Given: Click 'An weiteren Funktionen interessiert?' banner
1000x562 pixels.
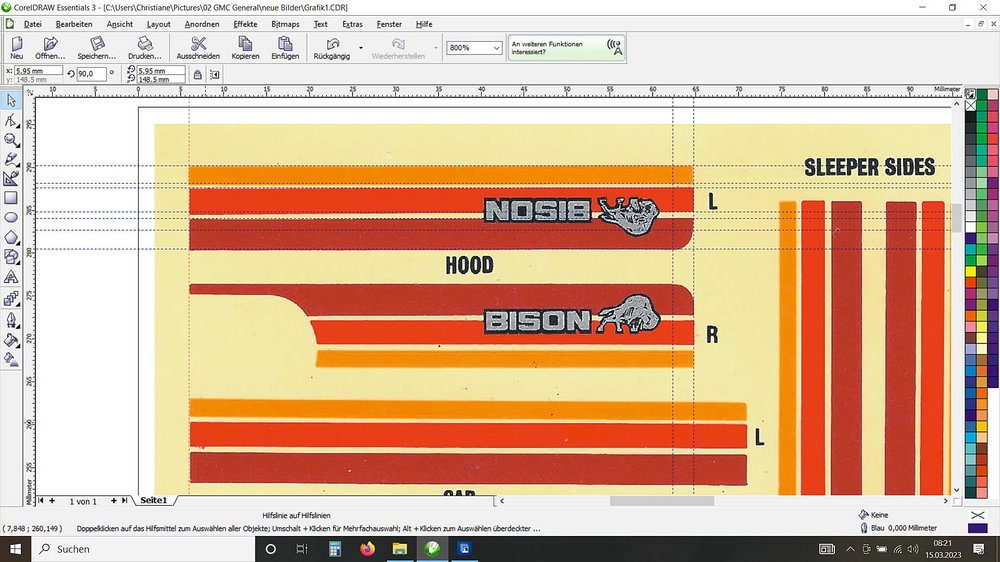Looking at the screenshot, I should (566, 48).
